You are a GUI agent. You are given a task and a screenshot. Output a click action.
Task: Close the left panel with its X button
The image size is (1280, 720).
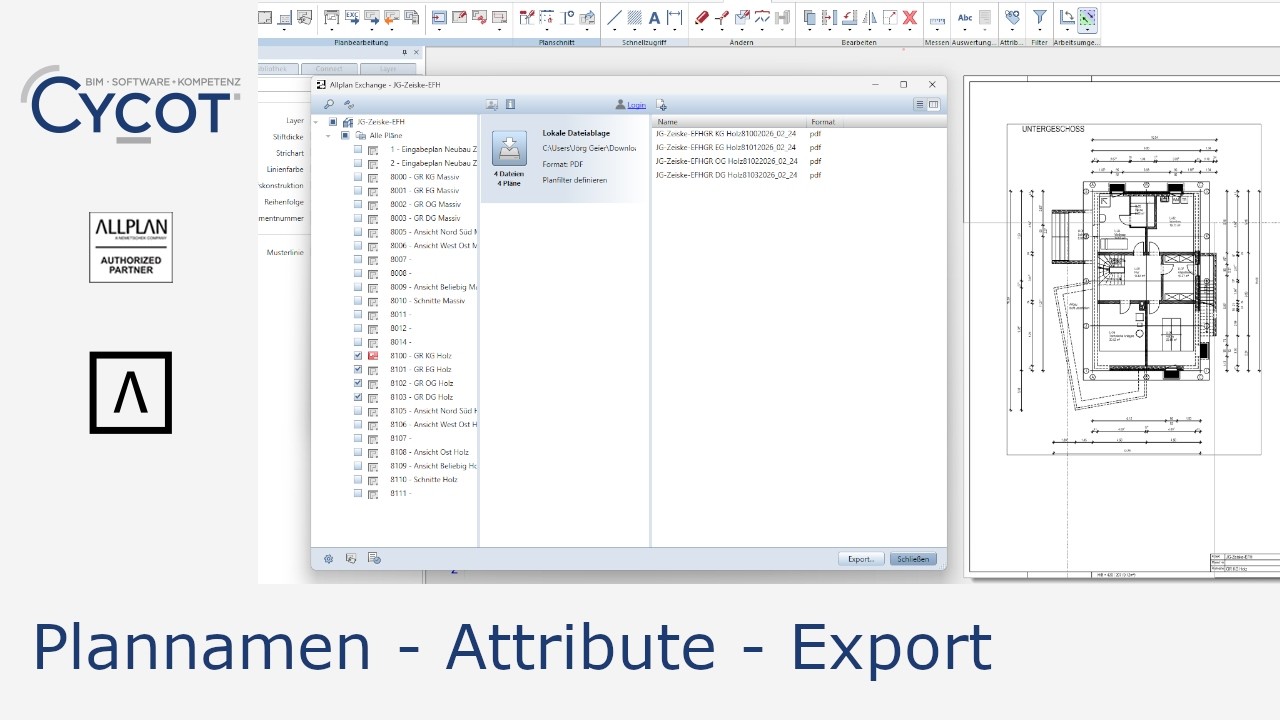pos(416,51)
